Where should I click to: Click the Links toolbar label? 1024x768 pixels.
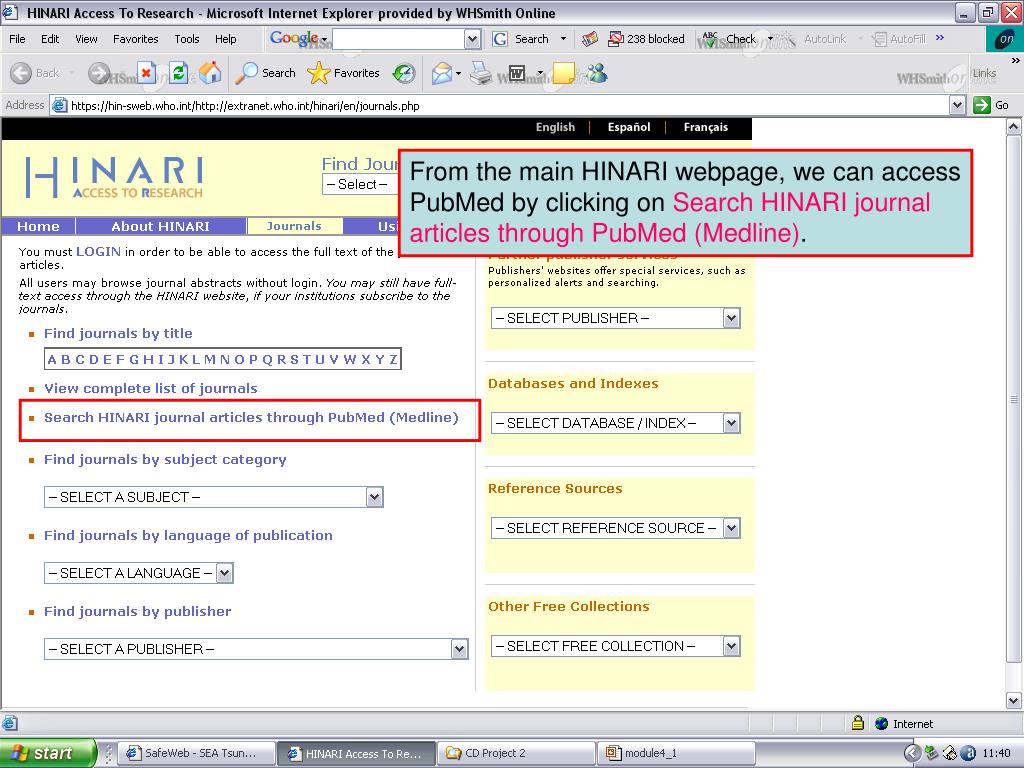[x=984, y=73]
